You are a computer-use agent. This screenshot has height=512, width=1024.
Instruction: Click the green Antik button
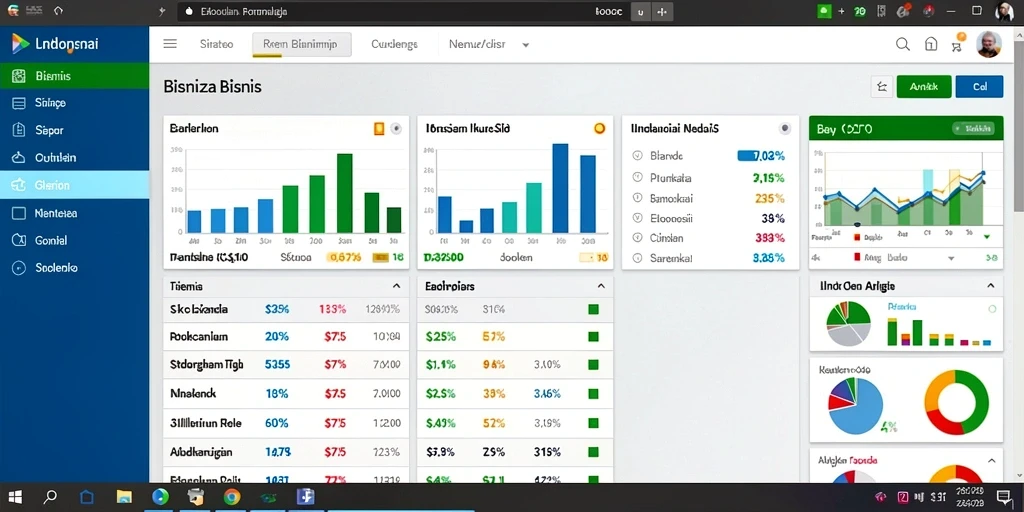[x=923, y=86]
